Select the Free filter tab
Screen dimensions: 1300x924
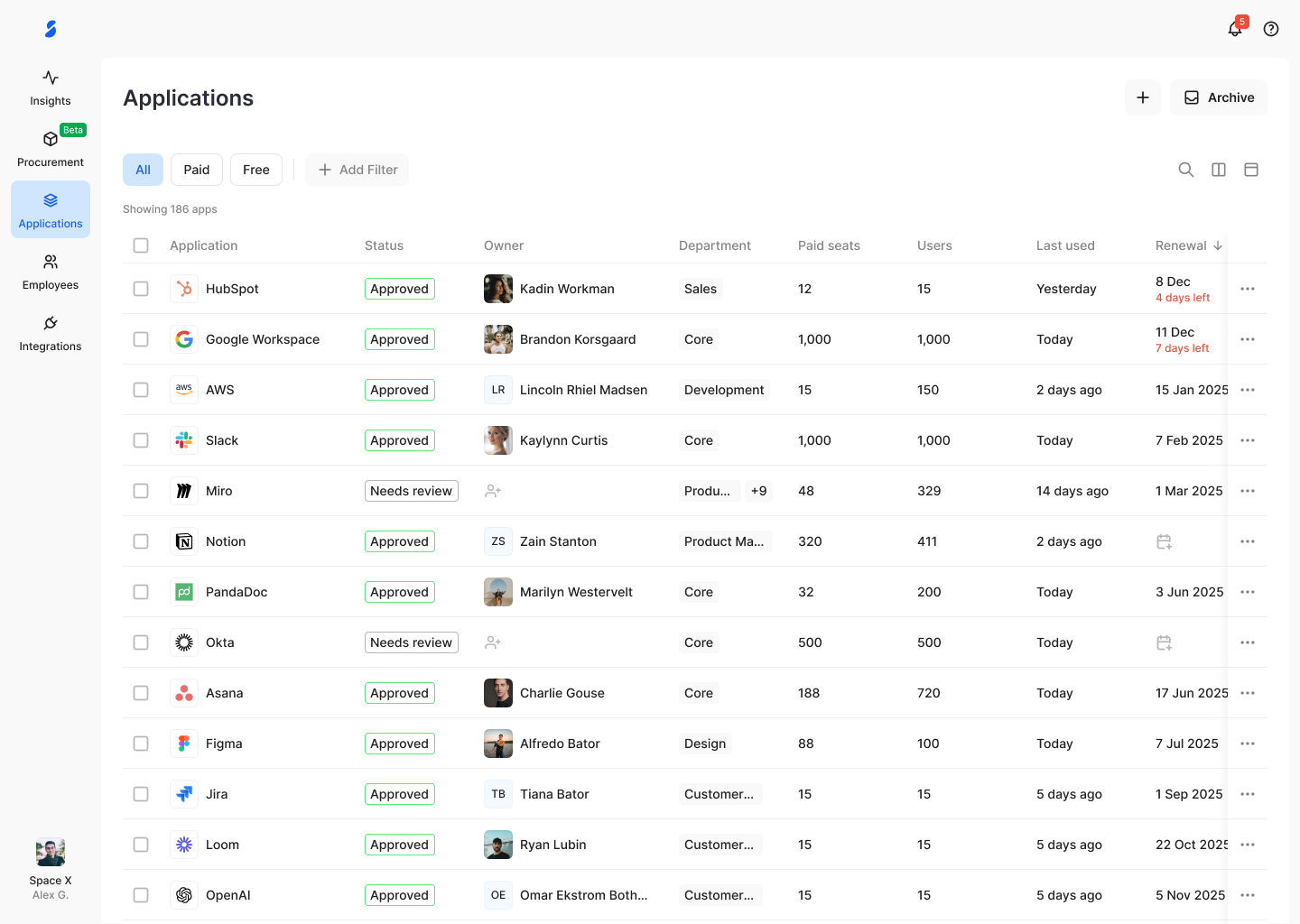click(256, 170)
